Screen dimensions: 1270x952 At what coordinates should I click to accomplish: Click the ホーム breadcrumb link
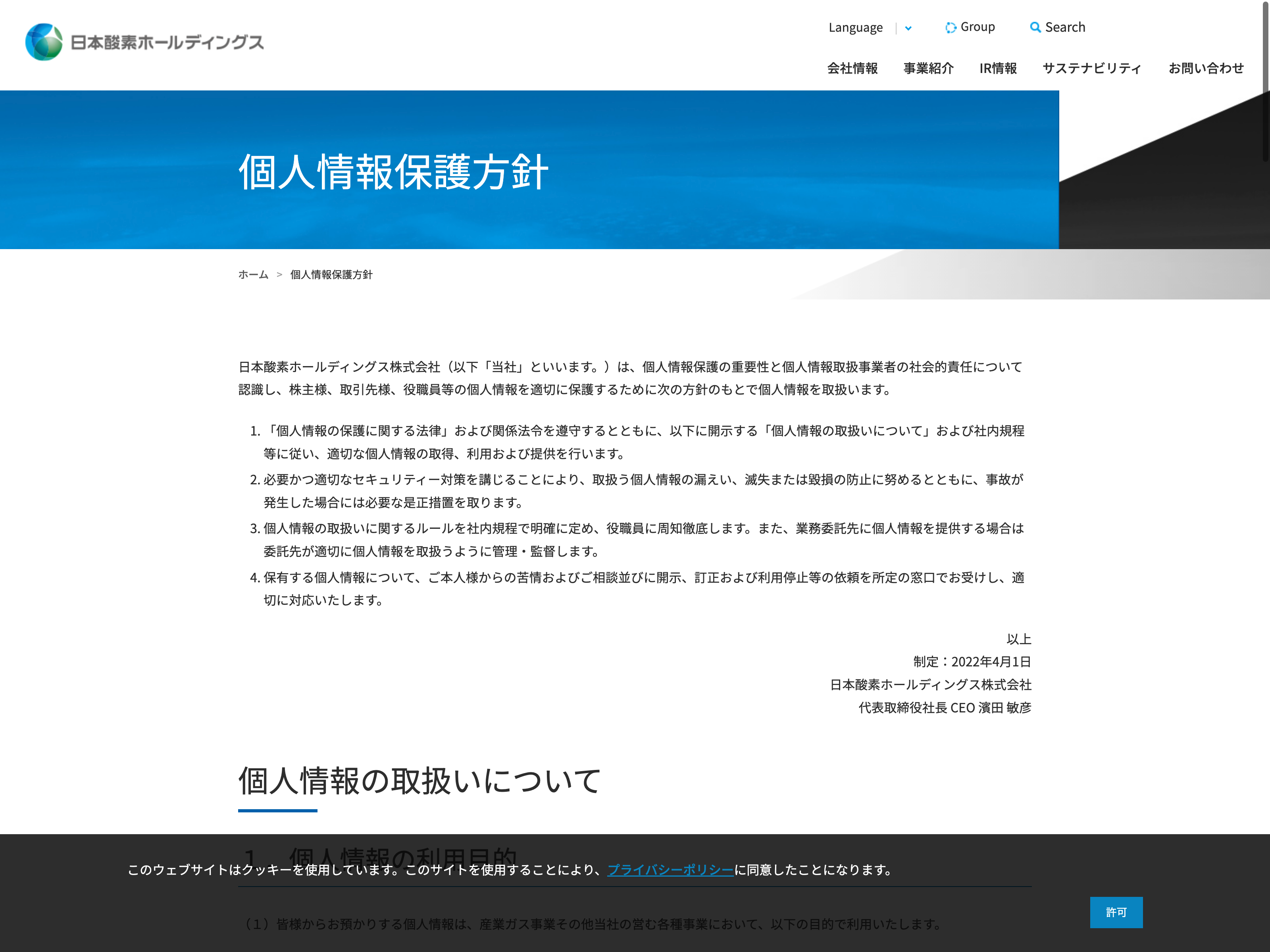click(253, 274)
